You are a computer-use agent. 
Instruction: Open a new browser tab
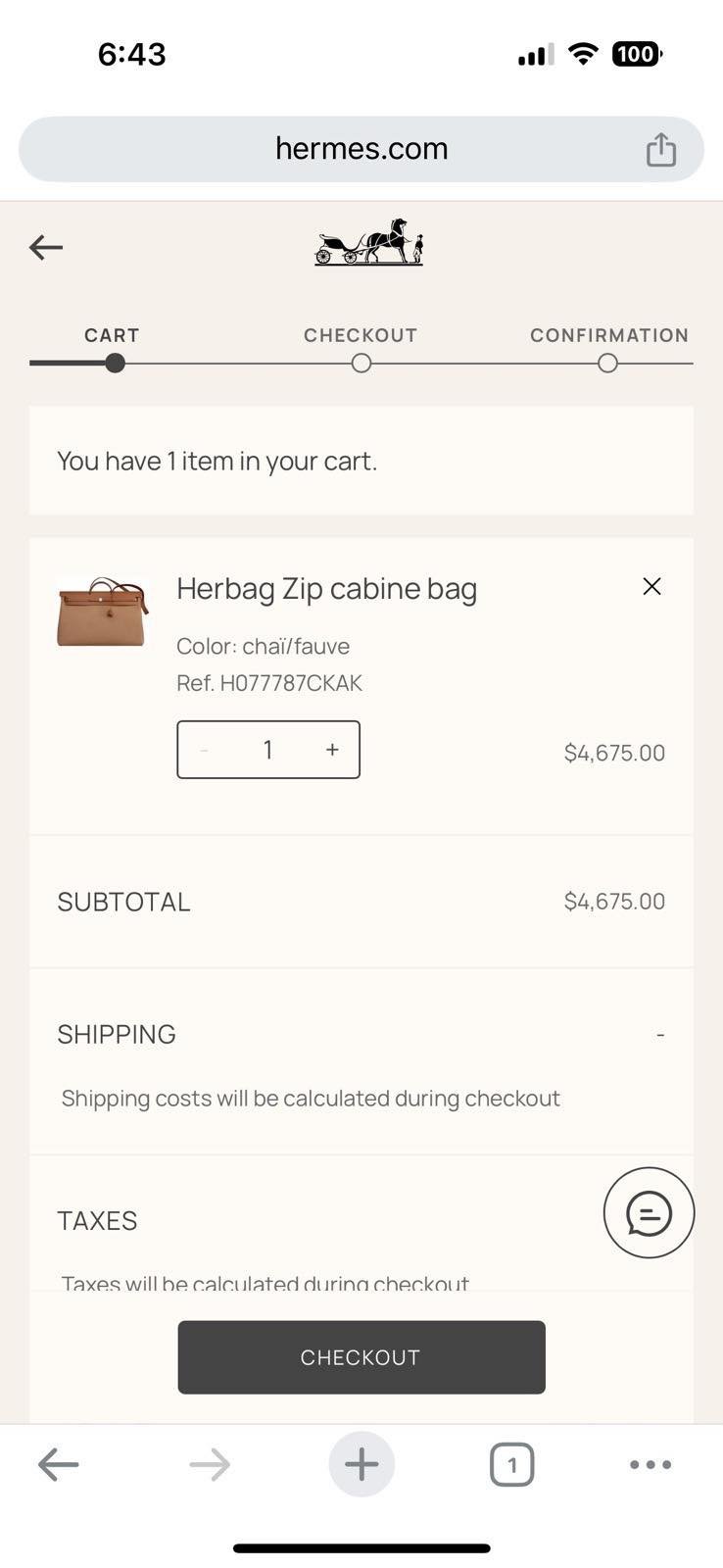tap(361, 1465)
